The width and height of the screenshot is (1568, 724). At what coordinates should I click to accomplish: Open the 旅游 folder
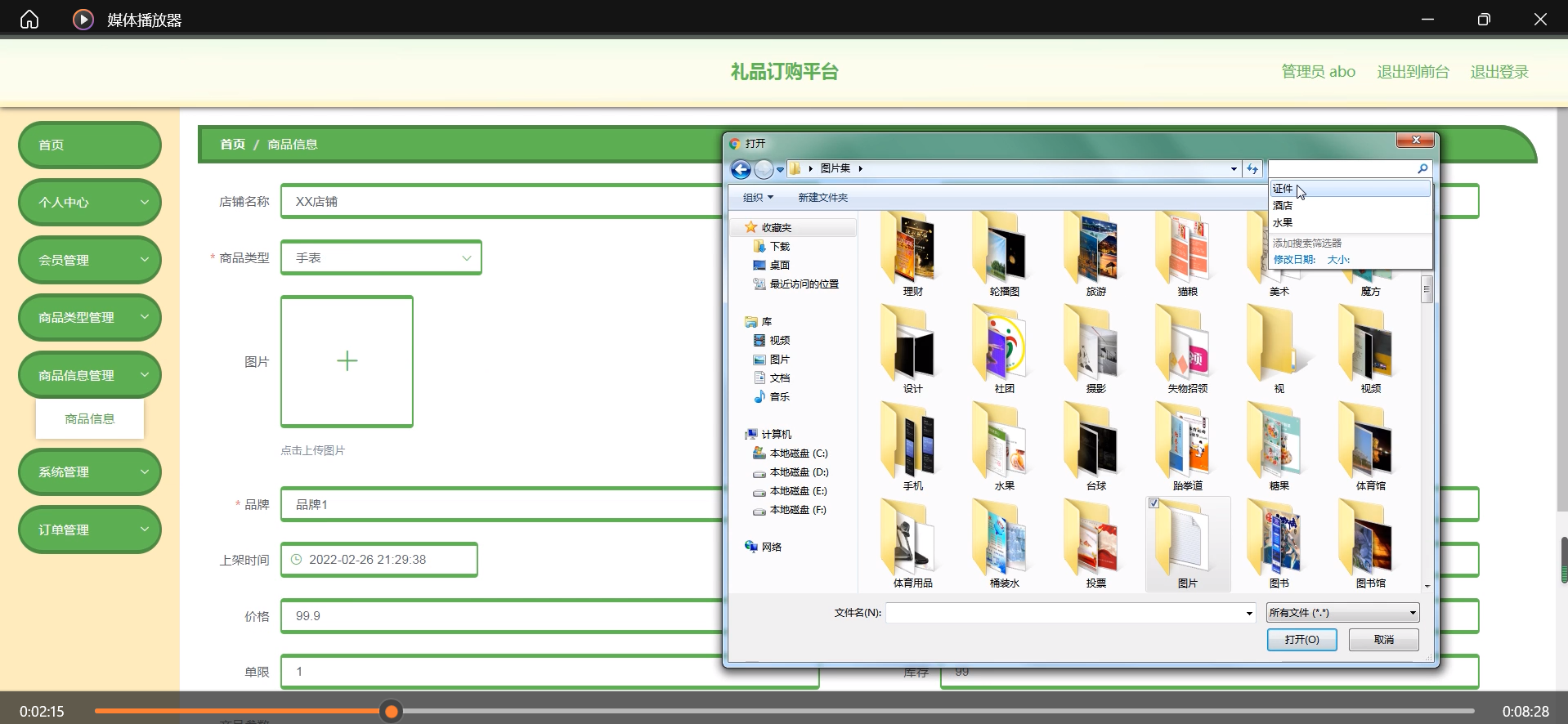pos(1095,254)
